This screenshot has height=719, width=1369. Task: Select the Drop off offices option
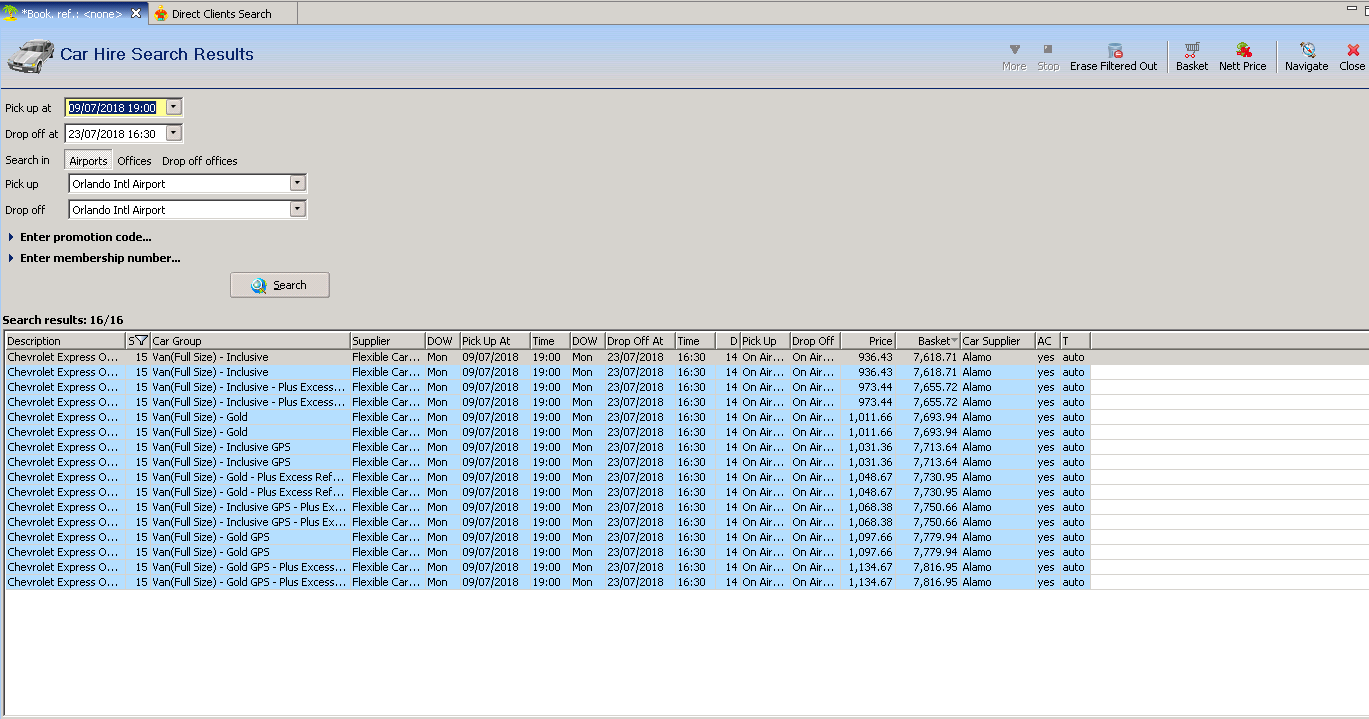(x=200, y=161)
